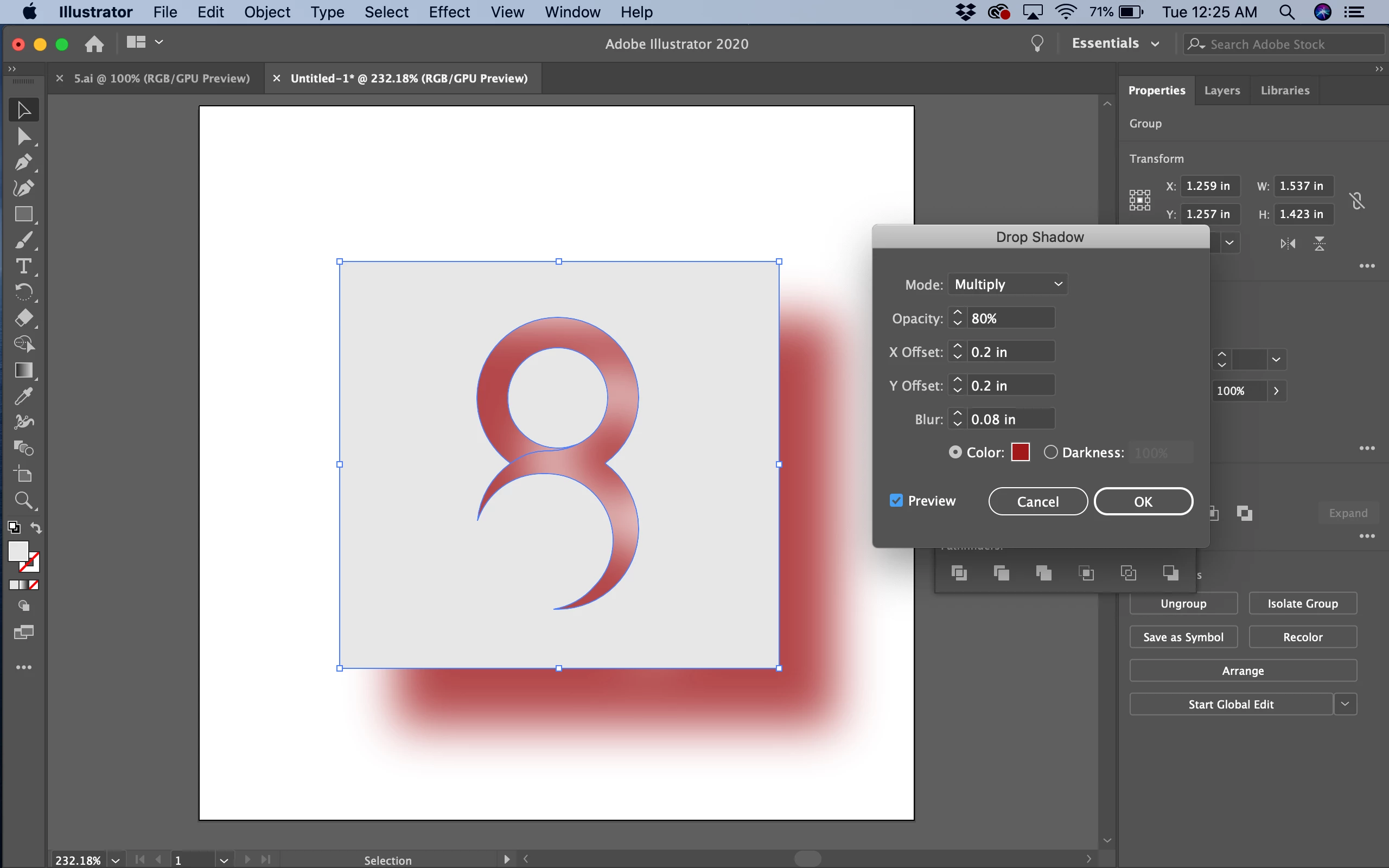Image resolution: width=1389 pixels, height=868 pixels.
Task: Open the Mode Multiply dropdown
Action: point(1008,284)
